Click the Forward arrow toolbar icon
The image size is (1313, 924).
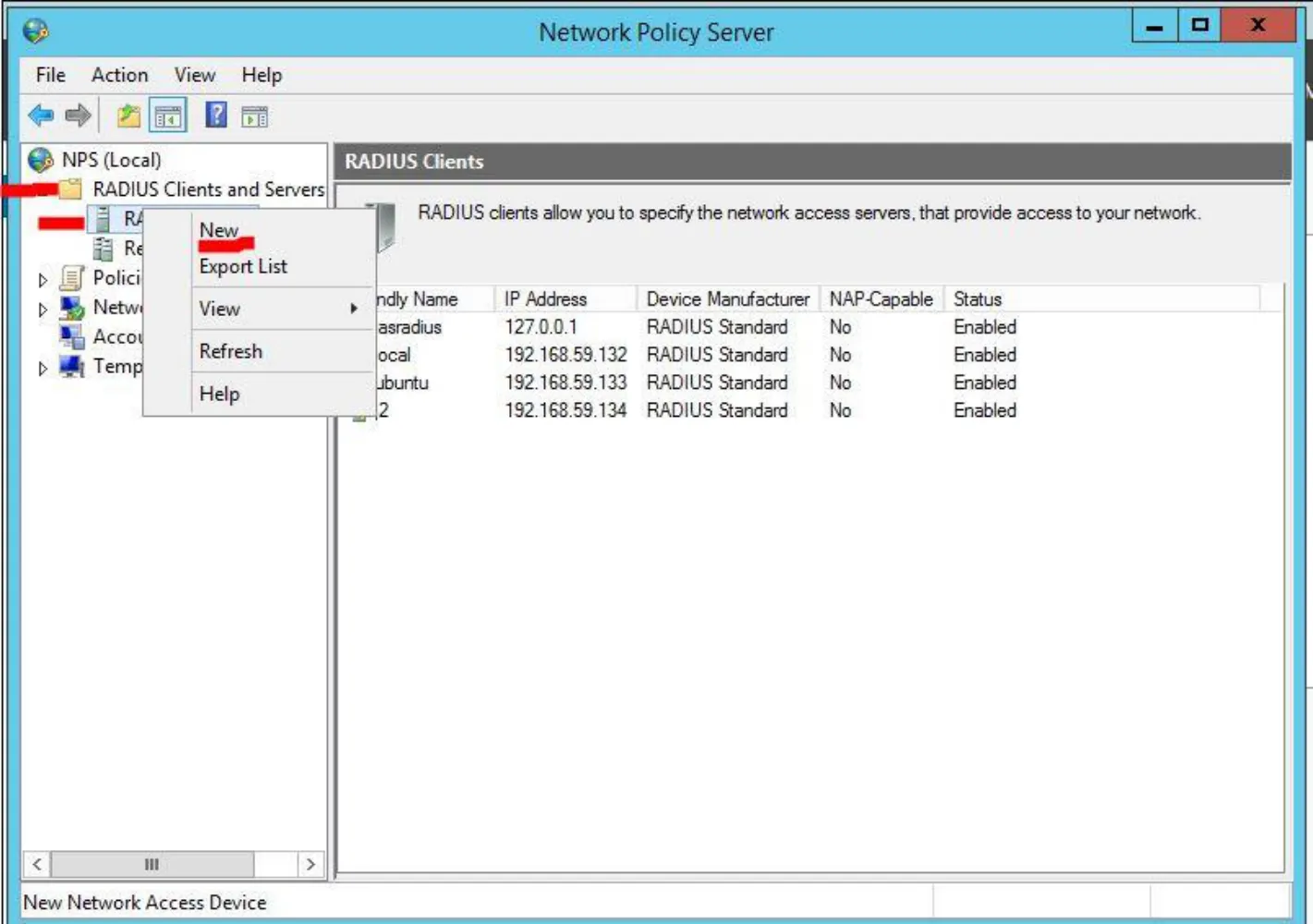(x=79, y=115)
